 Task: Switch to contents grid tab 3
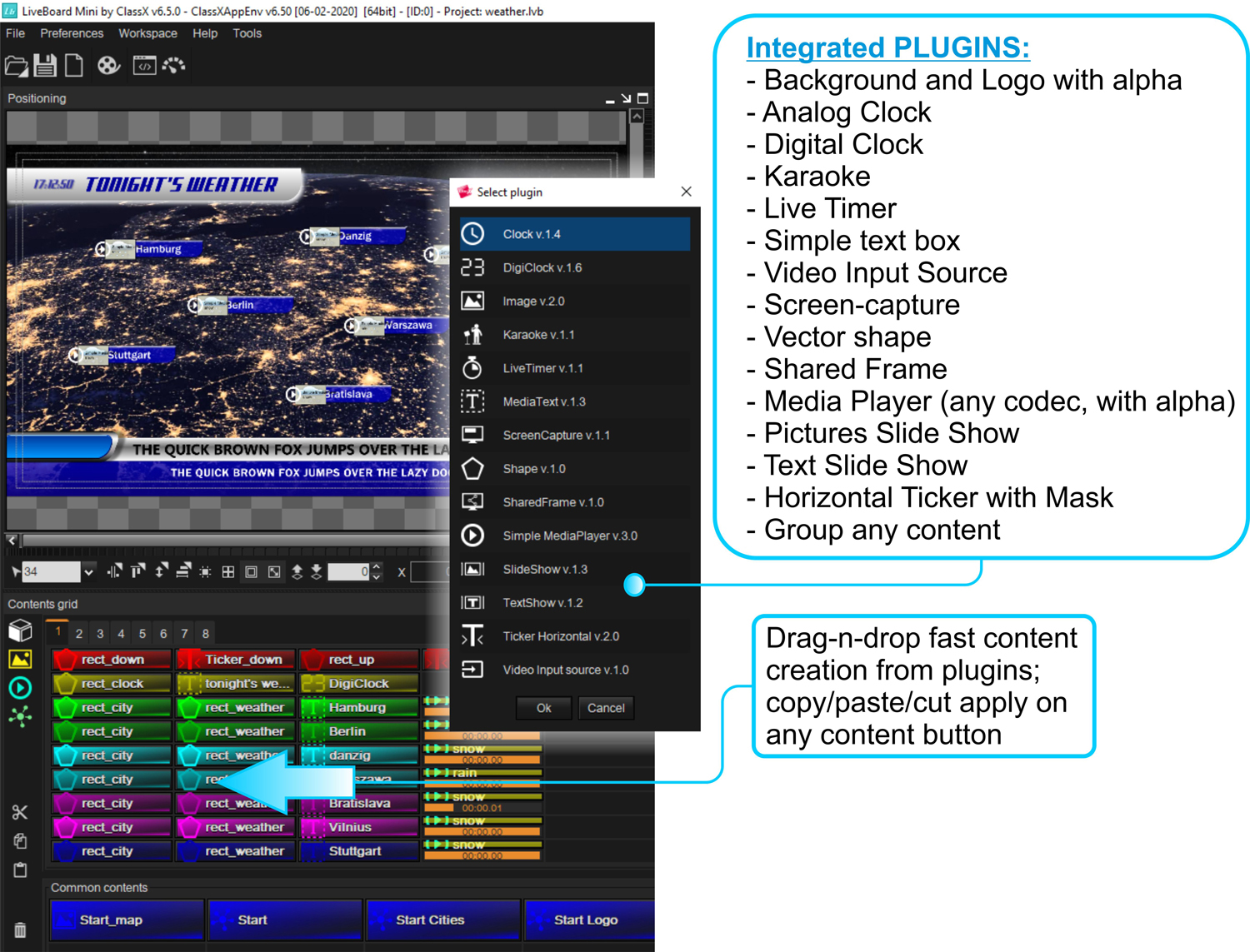coord(100,634)
